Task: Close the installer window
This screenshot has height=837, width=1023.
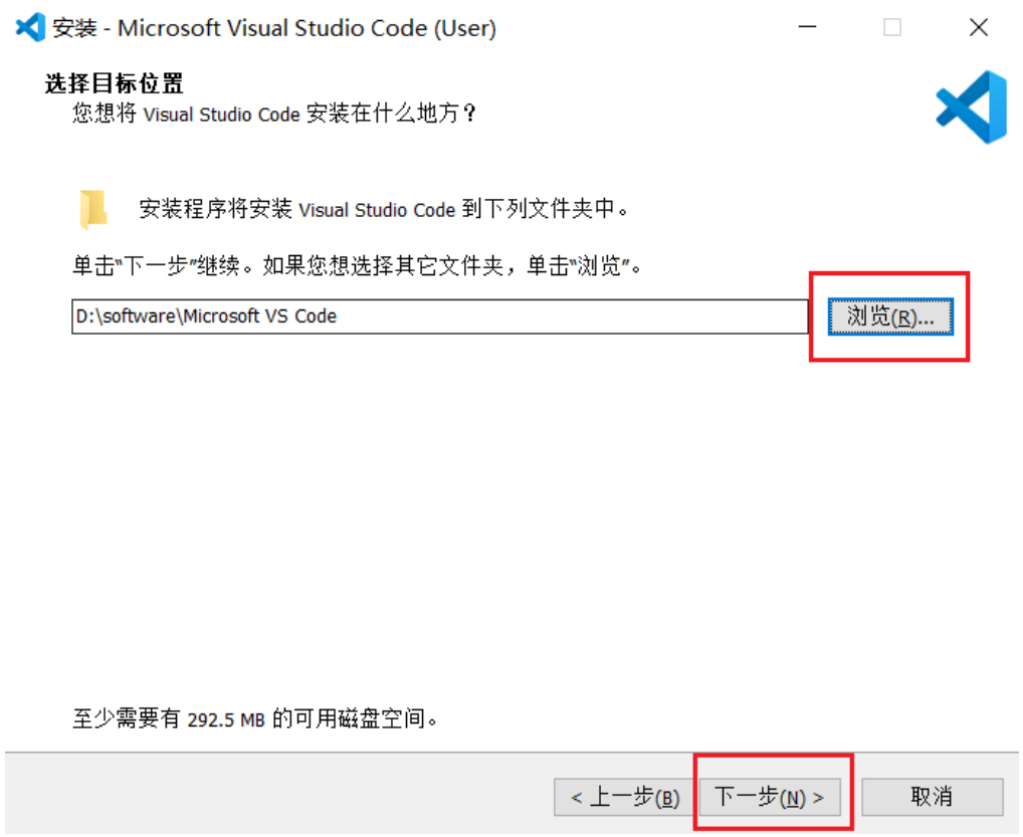Action: pyautogui.click(x=979, y=27)
